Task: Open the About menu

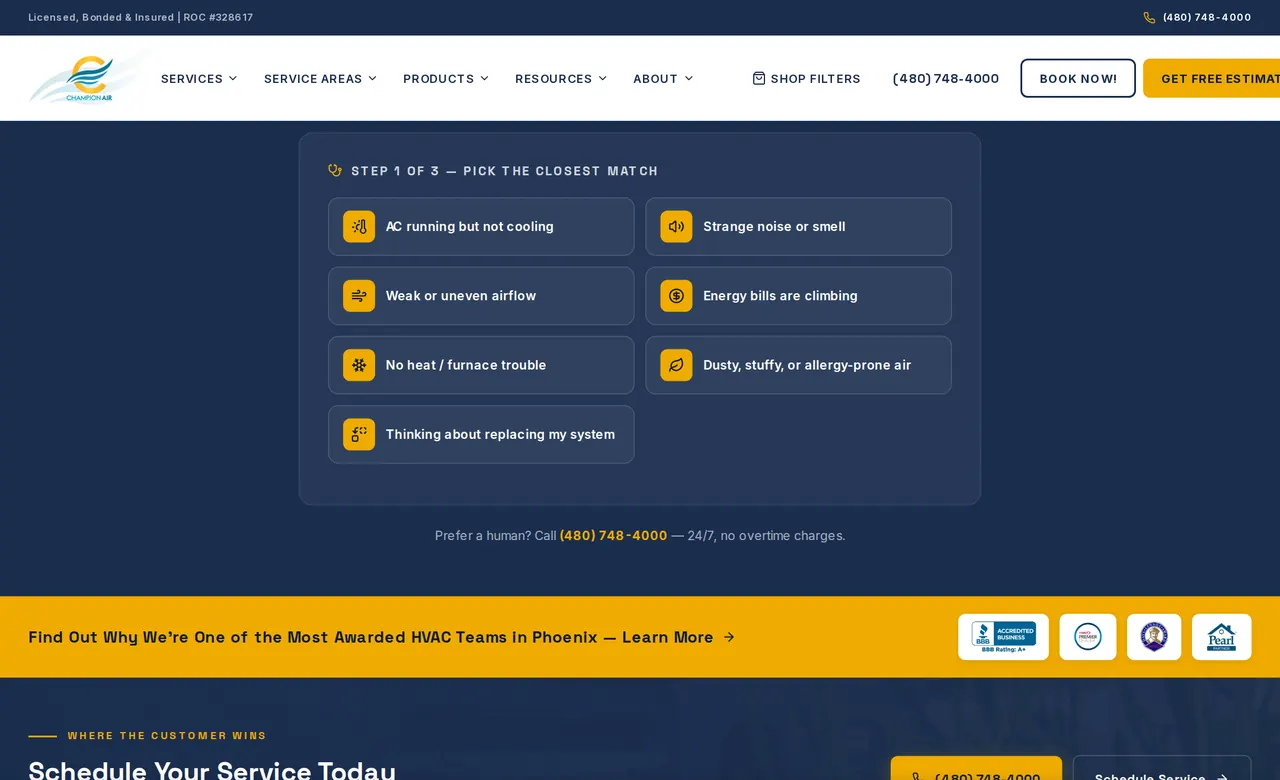Action: pos(663,78)
